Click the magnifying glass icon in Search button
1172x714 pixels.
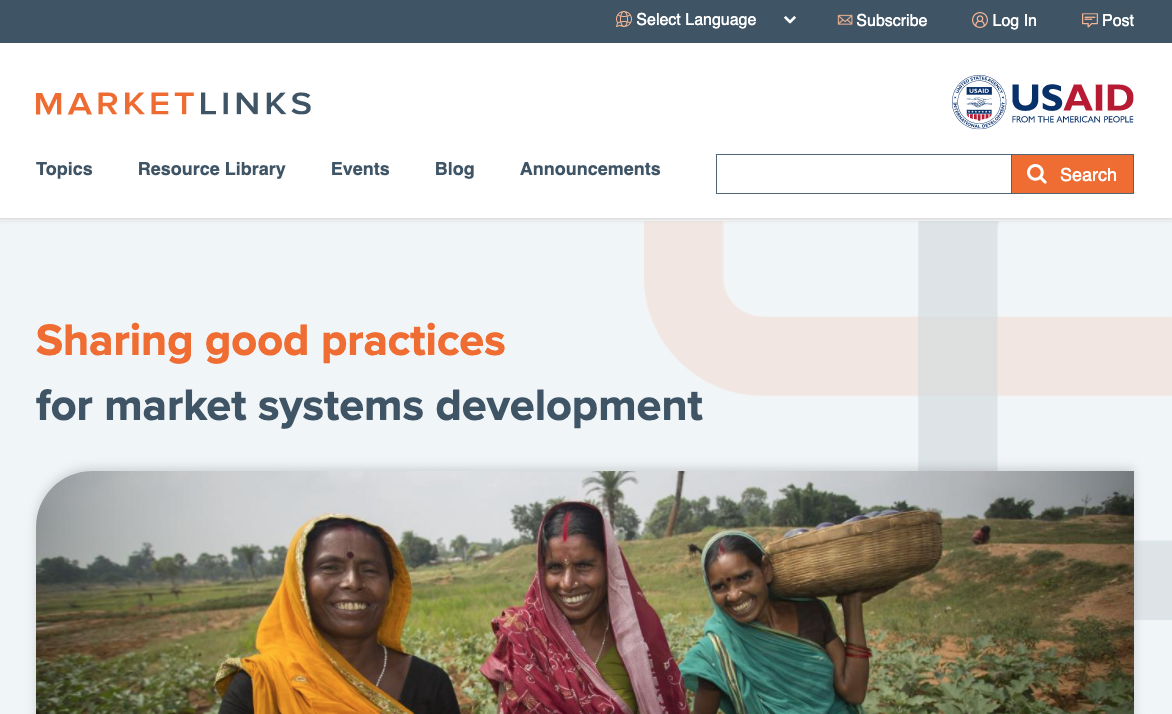(1037, 174)
